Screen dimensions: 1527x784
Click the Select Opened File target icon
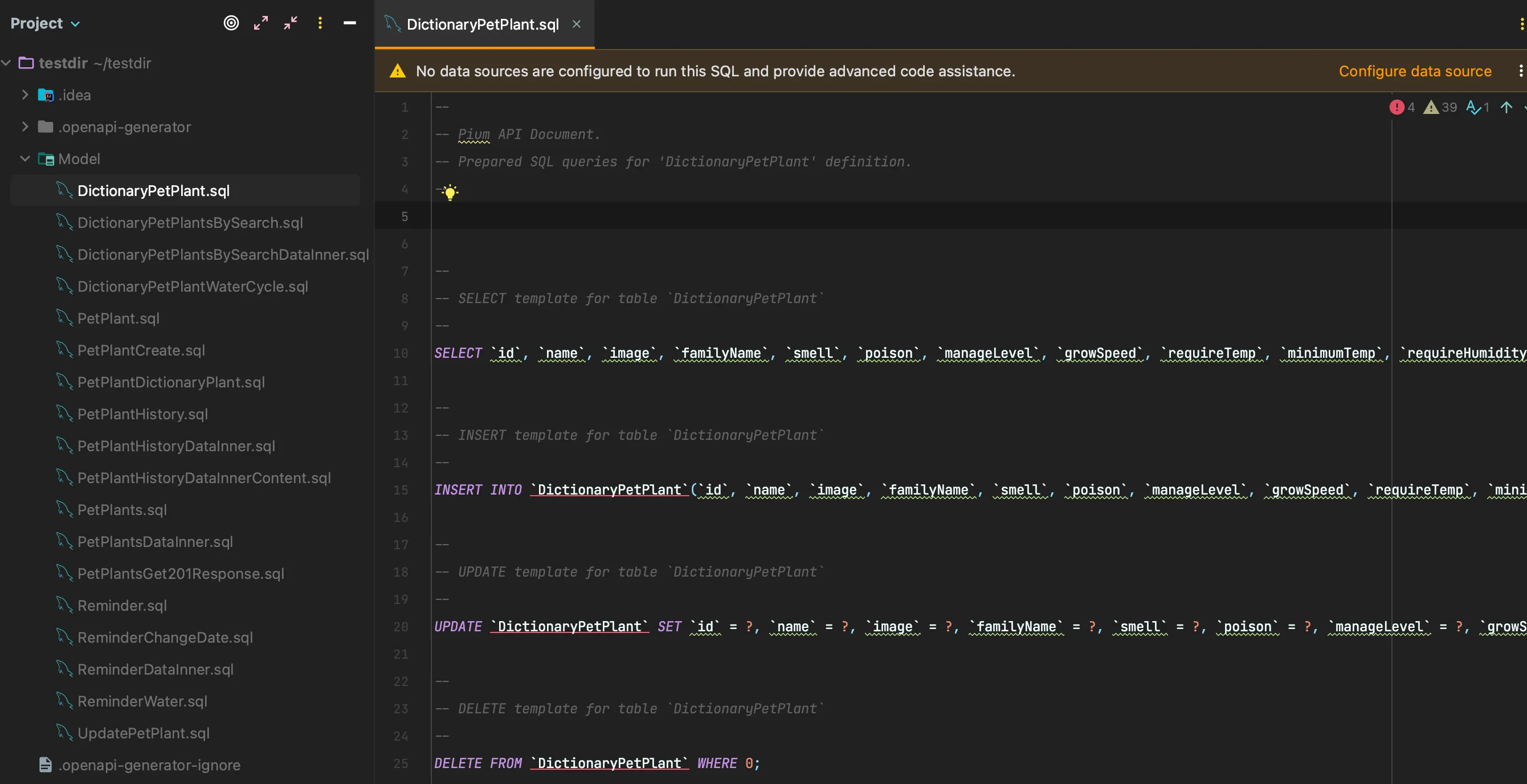click(231, 23)
